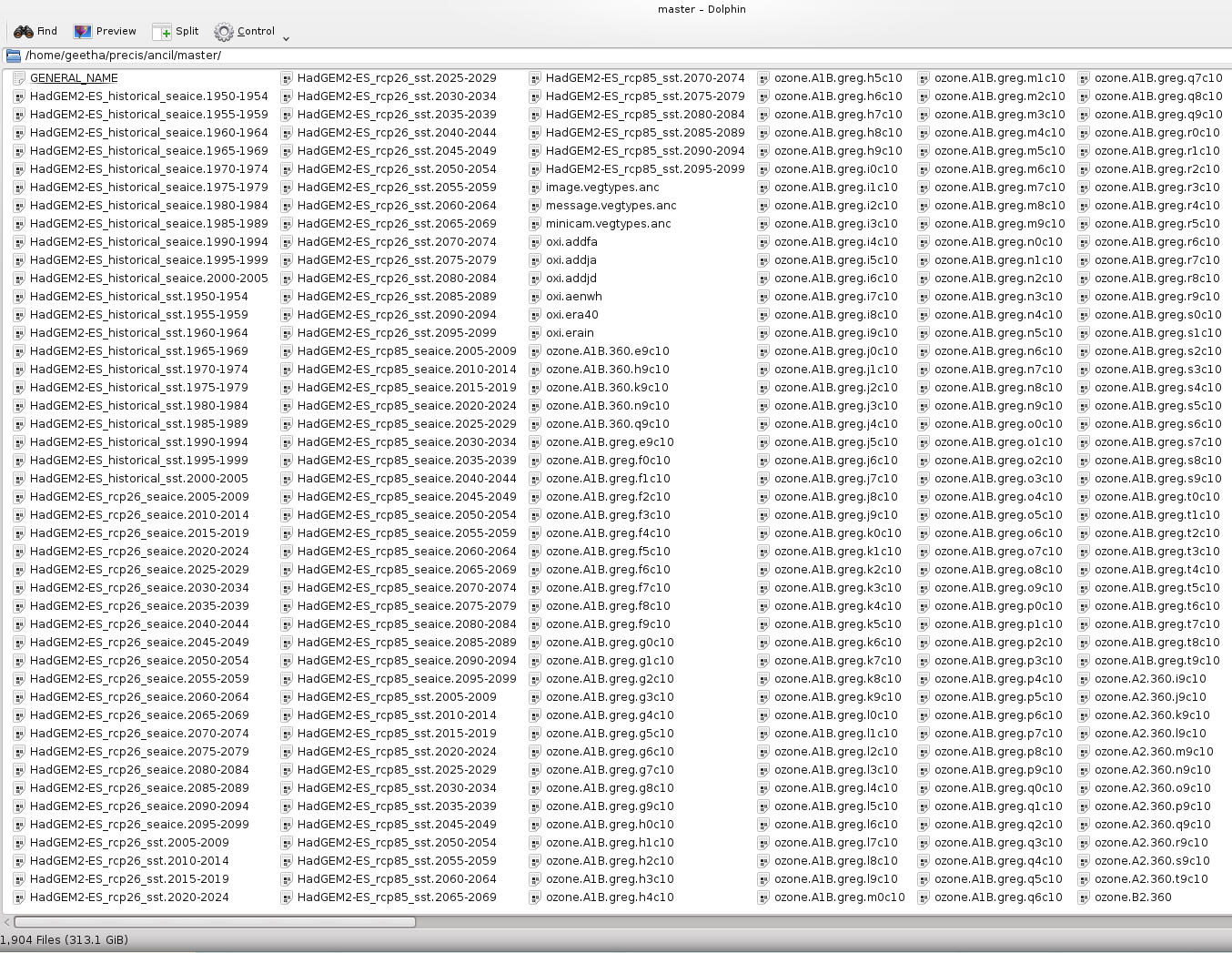This screenshot has height=953, width=1232.
Task: Select icon of HadGEM2-ES_rcp26_seaice.2005-2009
Action: pyautogui.click(x=19, y=497)
